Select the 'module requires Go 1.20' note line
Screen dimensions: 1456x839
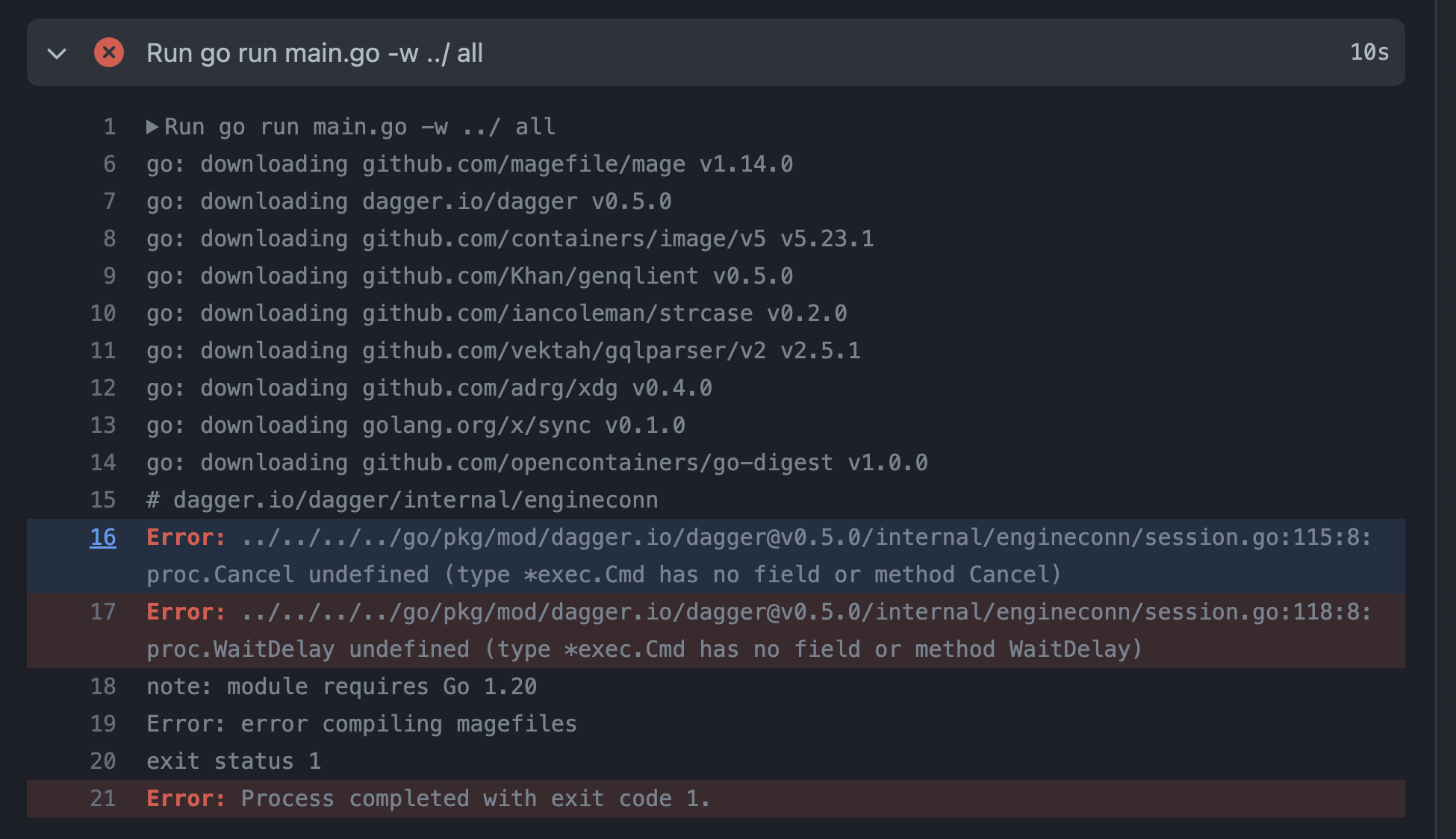[341, 686]
